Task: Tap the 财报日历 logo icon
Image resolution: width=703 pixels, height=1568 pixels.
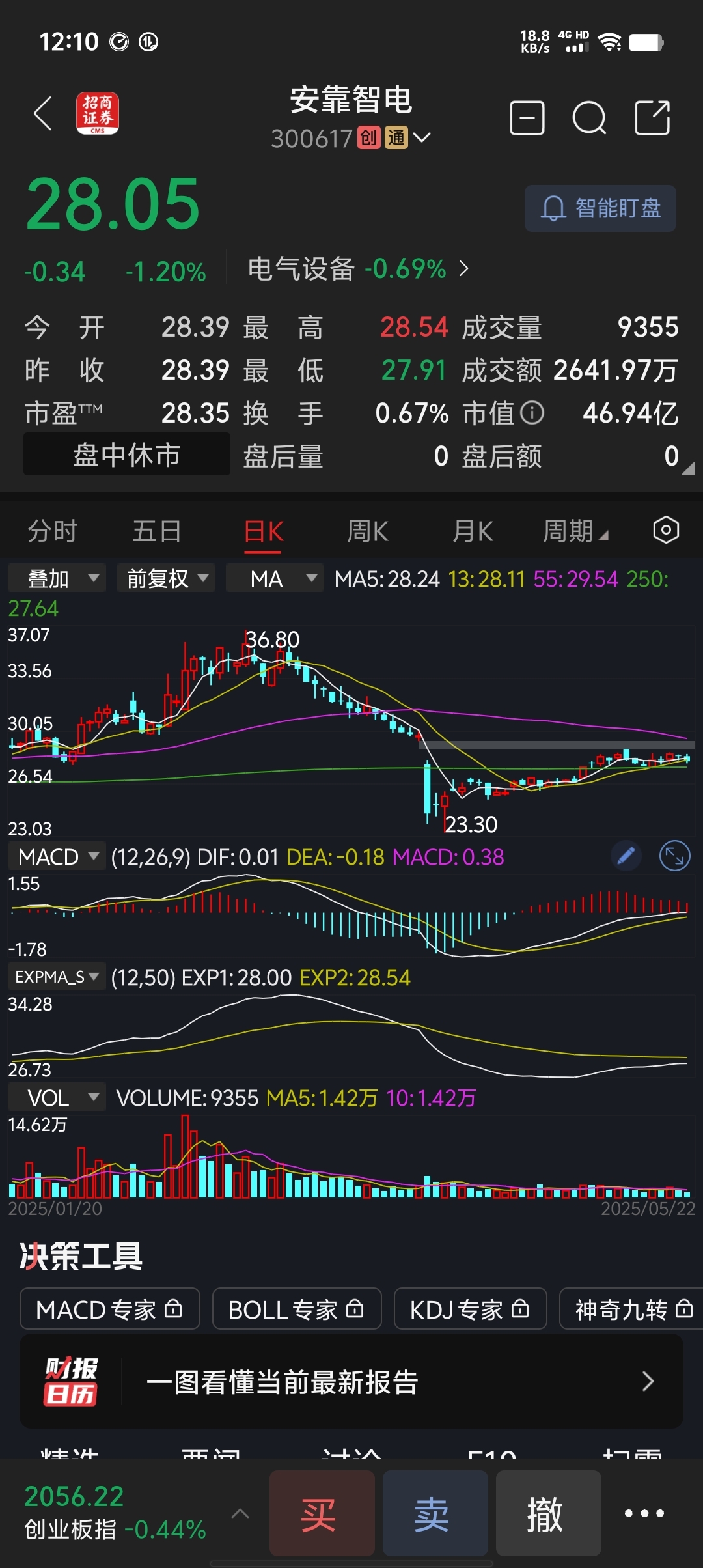Action: click(70, 1382)
